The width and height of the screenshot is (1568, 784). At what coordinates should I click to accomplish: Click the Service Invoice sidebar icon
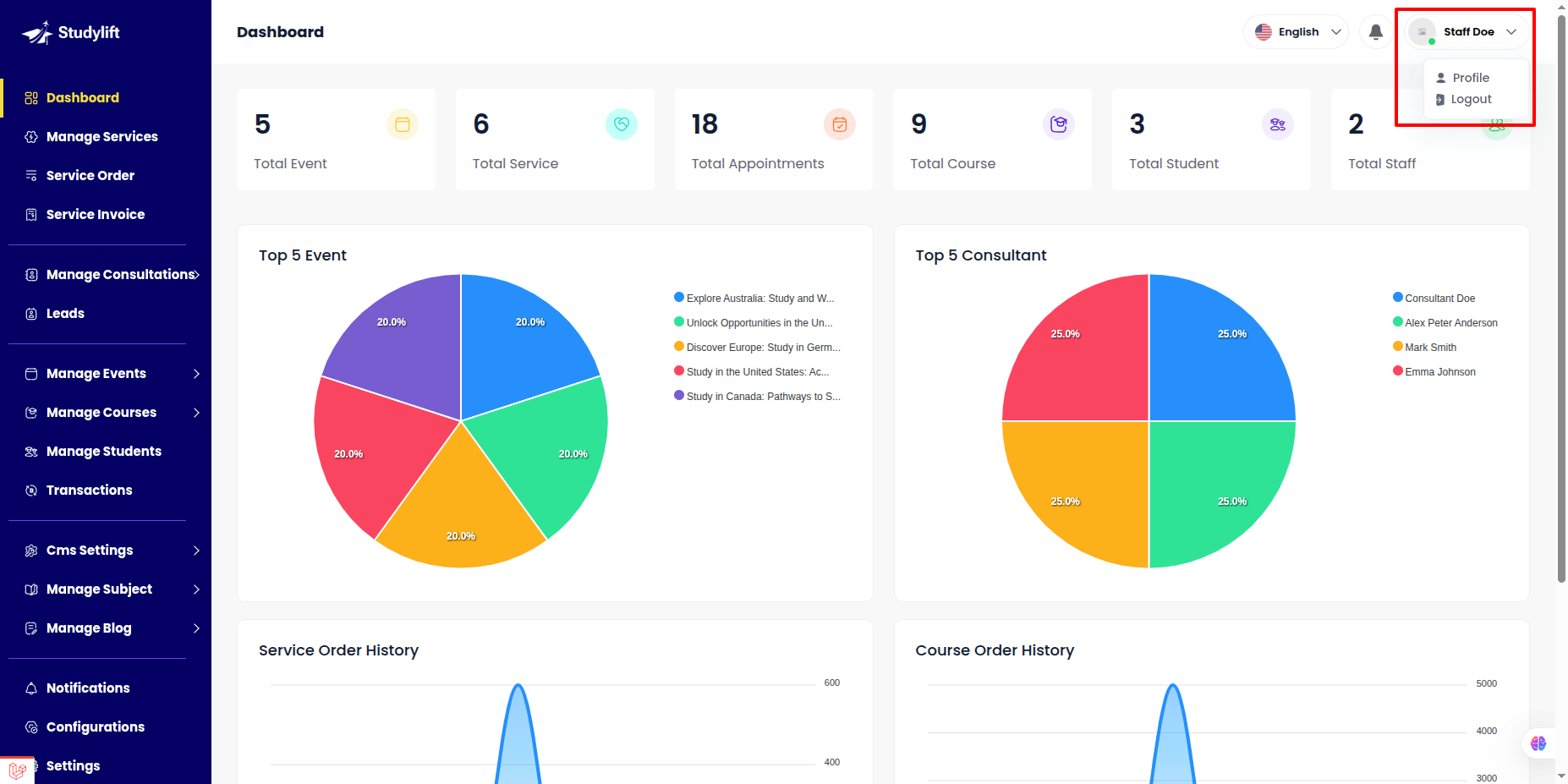[x=31, y=215]
